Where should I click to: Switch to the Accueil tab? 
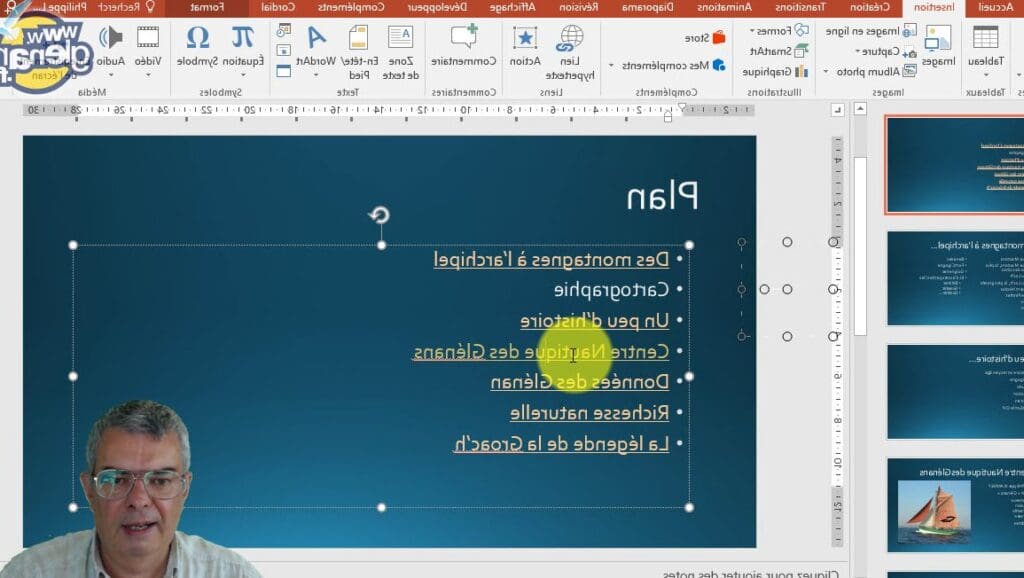click(x=995, y=7)
